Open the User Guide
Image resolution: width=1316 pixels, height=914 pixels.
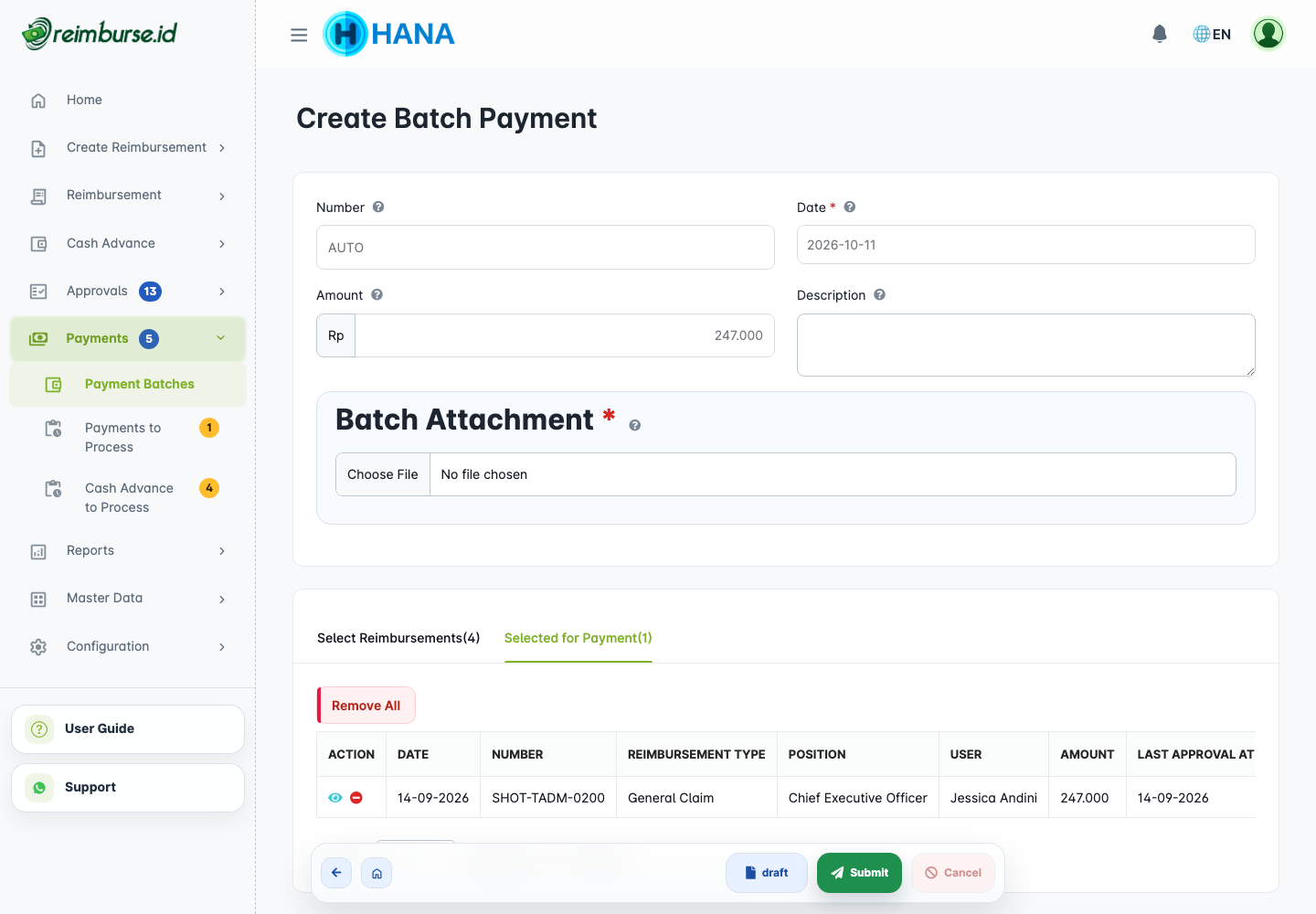(128, 729)
